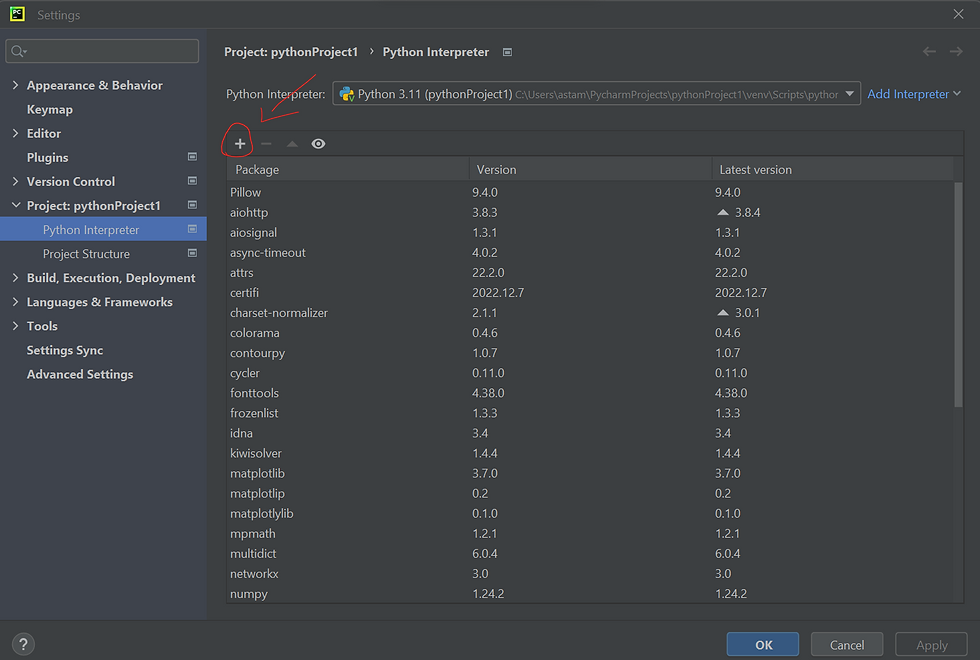Click the help question mark button
Screen dimensions: 980x660
coord(23,644)
